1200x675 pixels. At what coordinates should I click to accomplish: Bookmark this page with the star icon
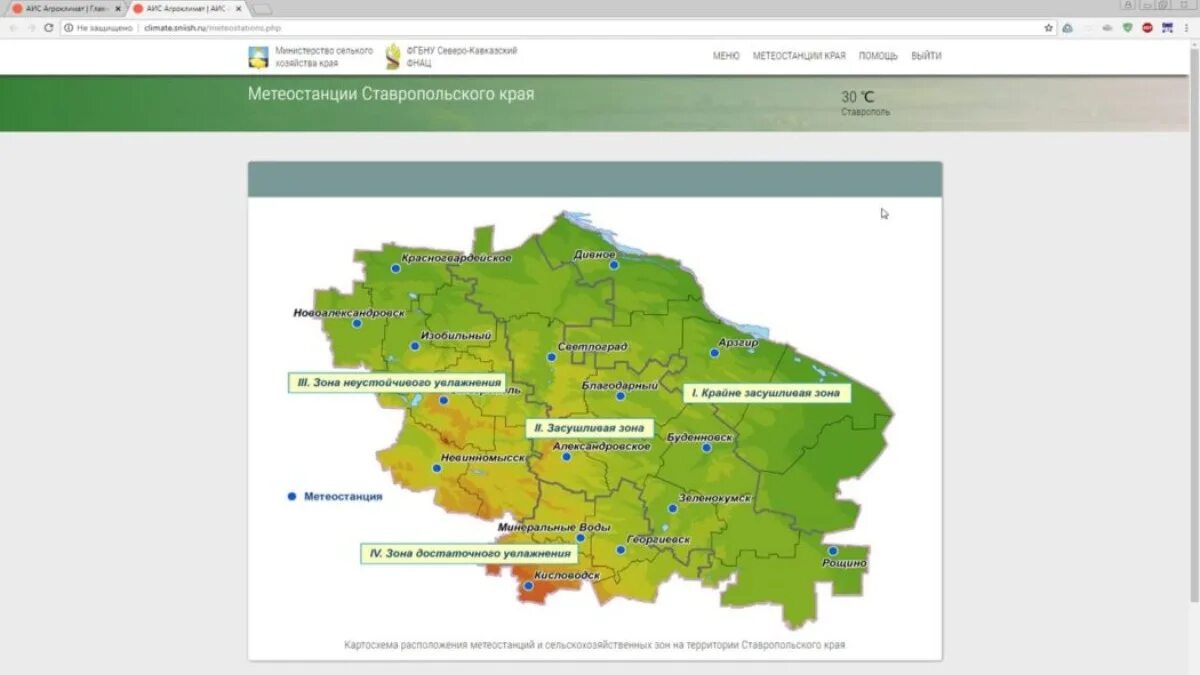(x=1048, y=28)
